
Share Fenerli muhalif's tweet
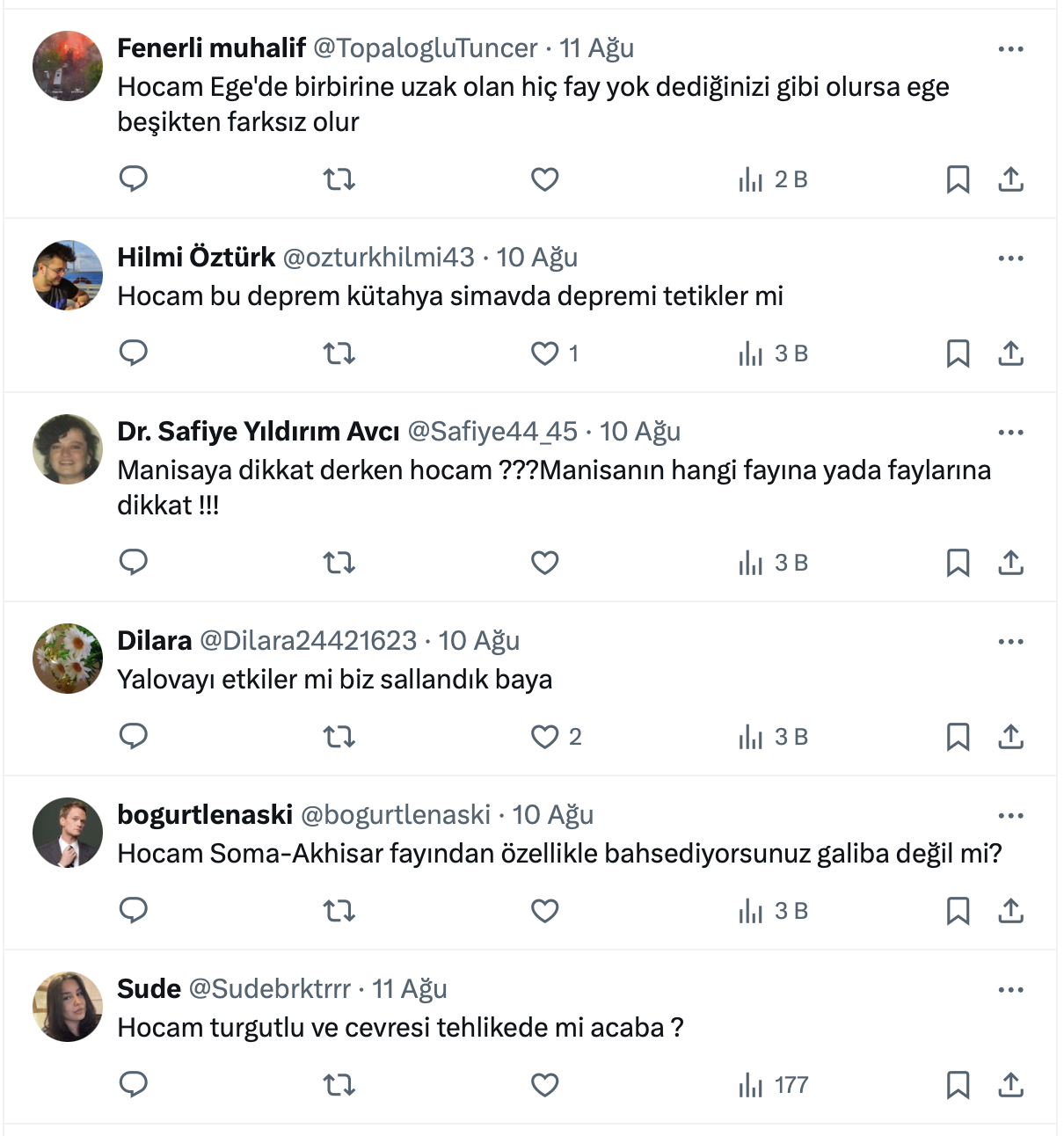coord(1011,179)
